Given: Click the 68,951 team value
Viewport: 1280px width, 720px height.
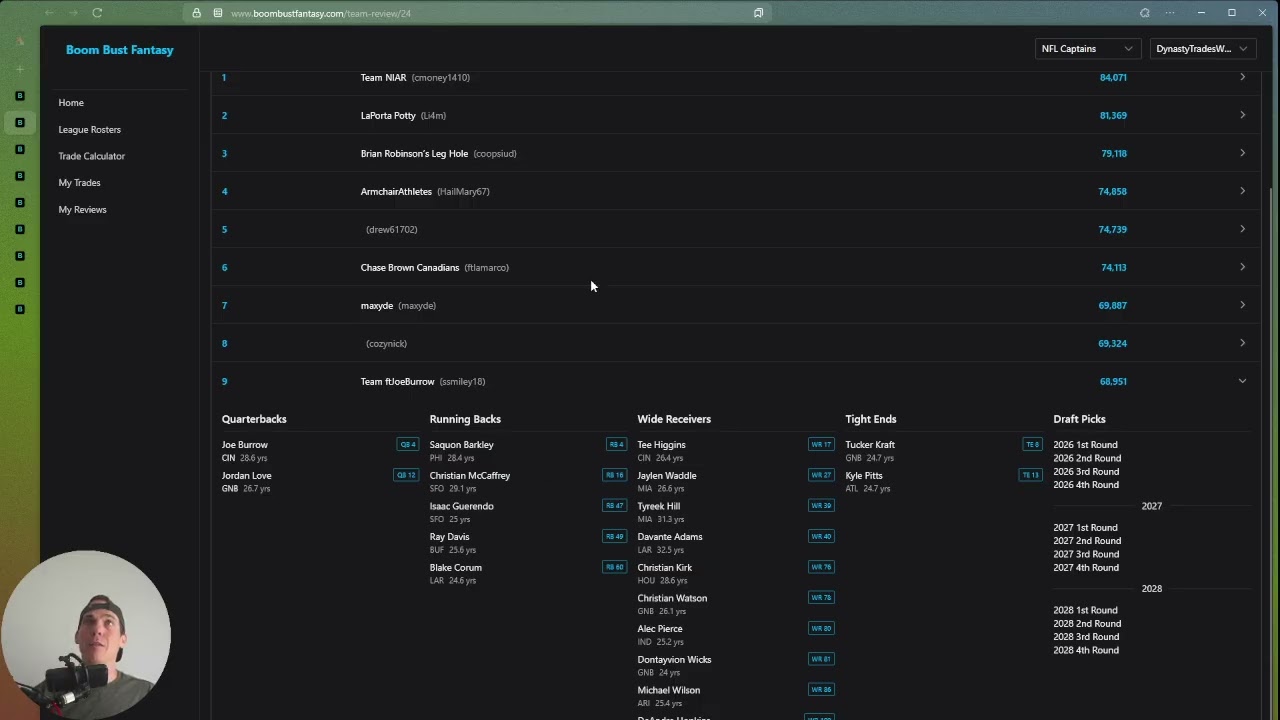Looking at the screenshot, I should [x=1113, y=381].
